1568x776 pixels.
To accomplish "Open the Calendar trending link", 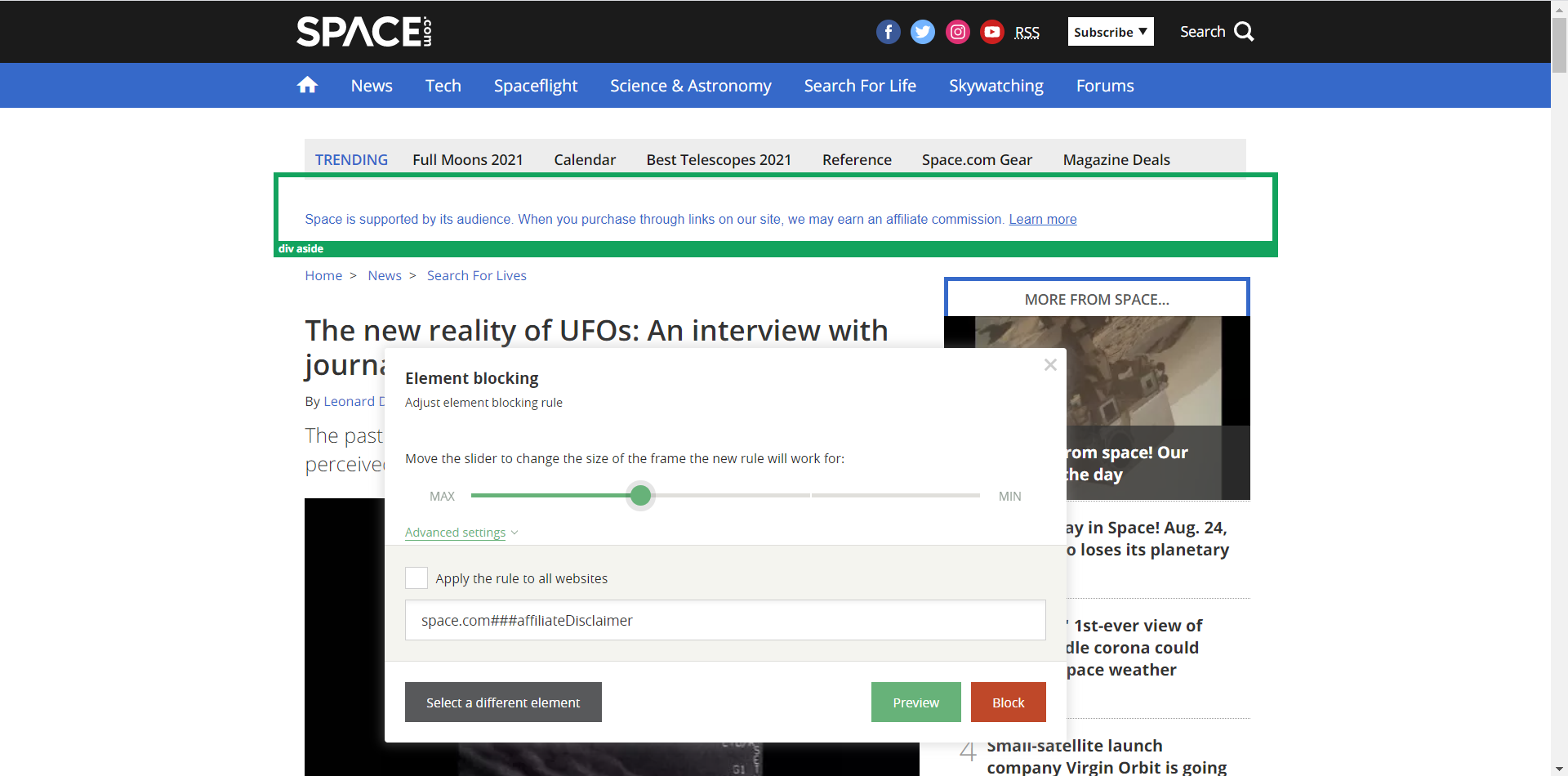I will [585, 160].
